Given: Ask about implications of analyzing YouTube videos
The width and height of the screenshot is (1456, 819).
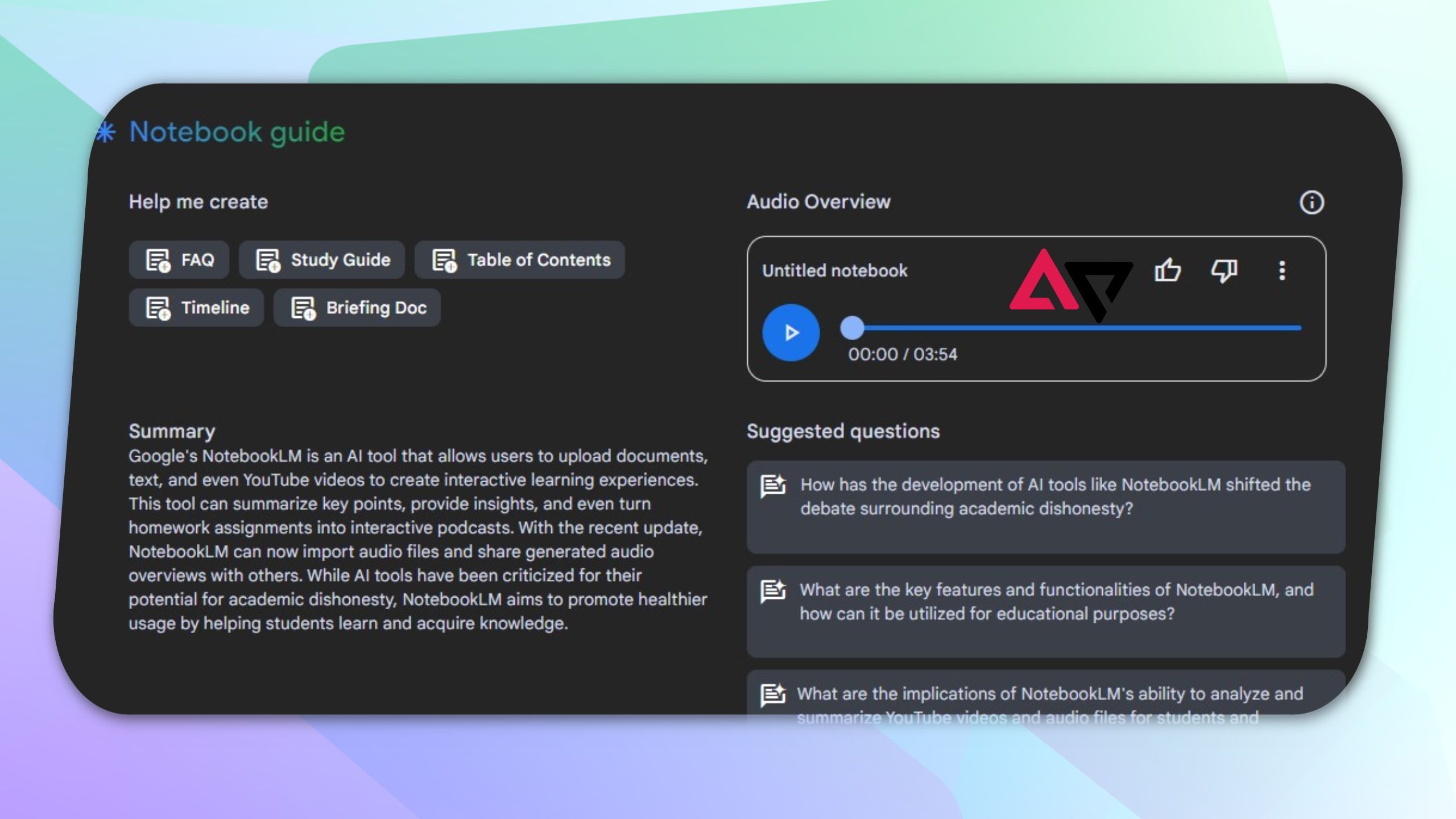Looking at the screenshot, I should tap(1046, 697).
